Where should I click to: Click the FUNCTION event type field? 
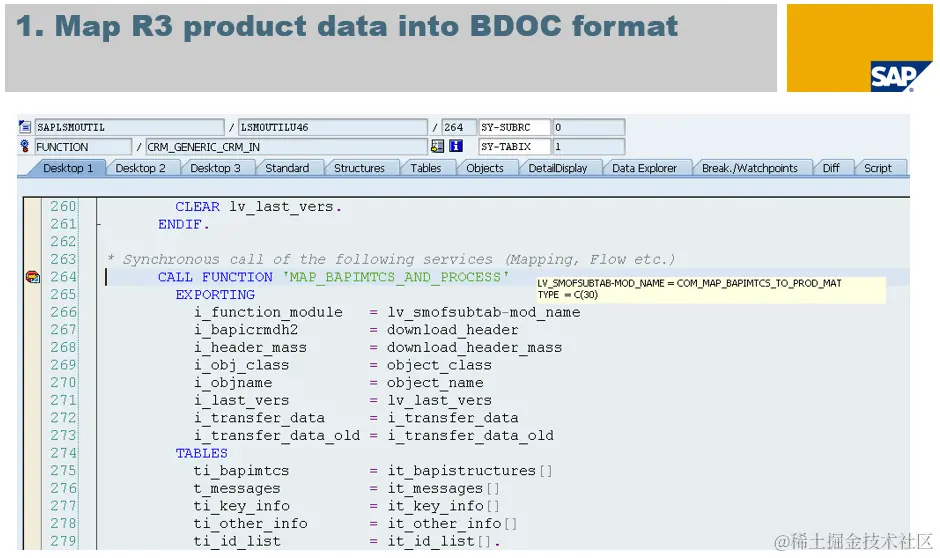83,146
